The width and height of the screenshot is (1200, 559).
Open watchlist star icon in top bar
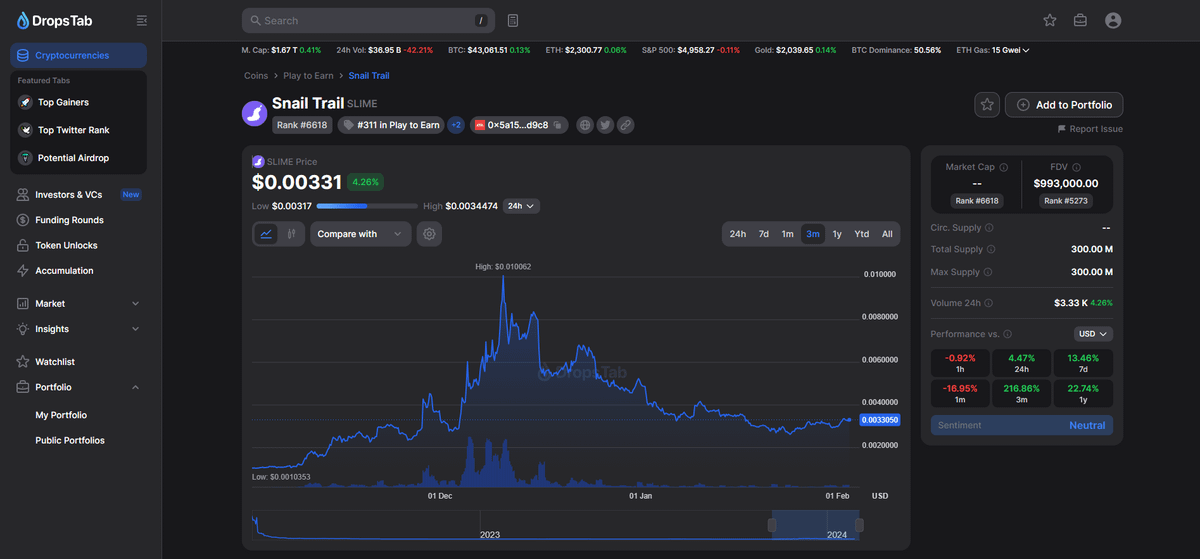point(1050,20)
